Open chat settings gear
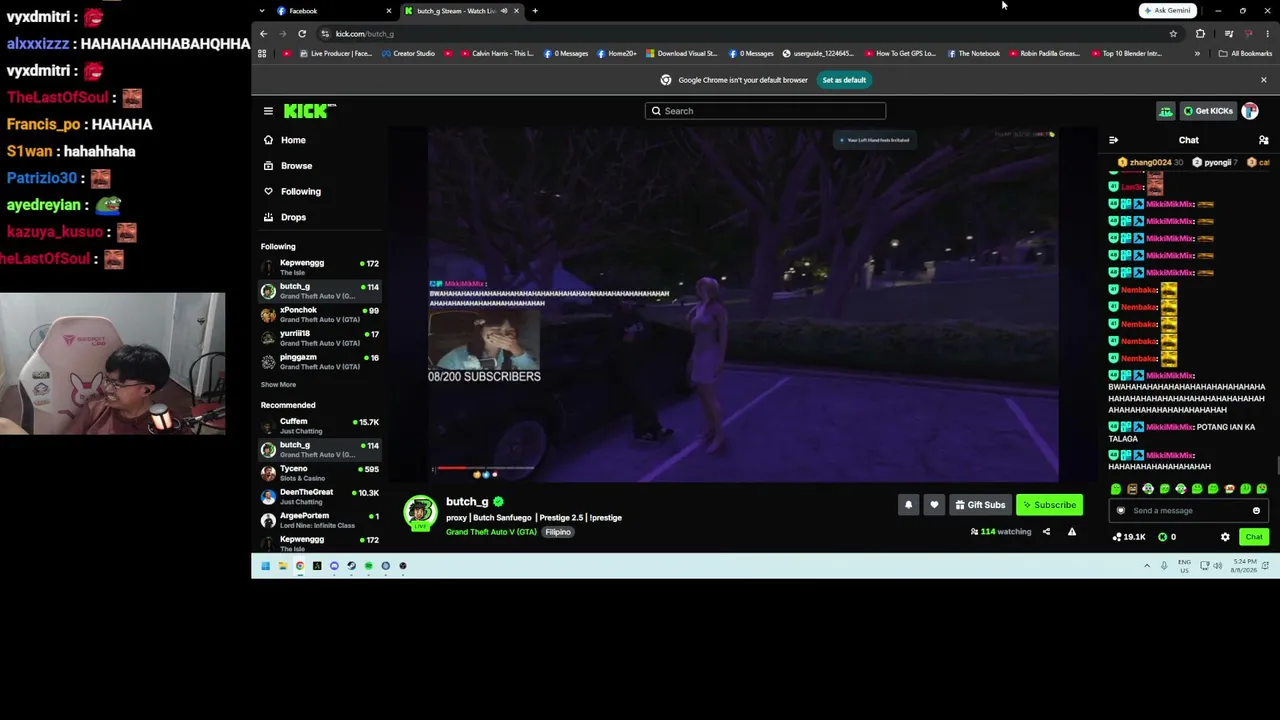 [x=1225, y=537]
